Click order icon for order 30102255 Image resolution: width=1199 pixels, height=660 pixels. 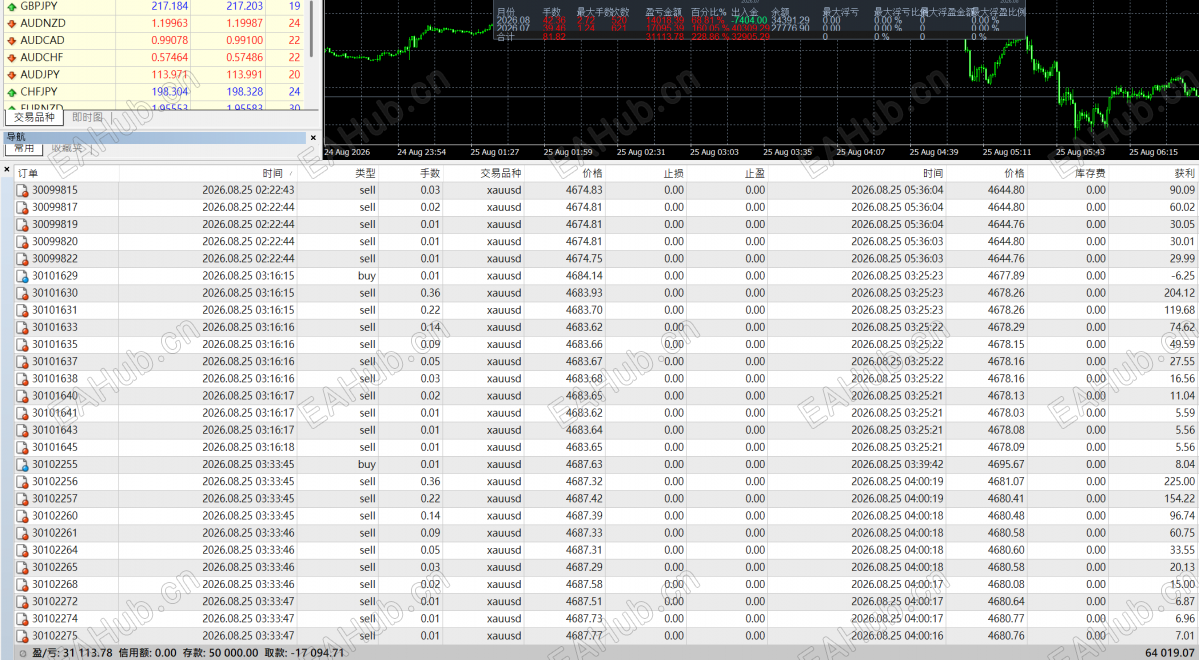(x=23, y=464)
